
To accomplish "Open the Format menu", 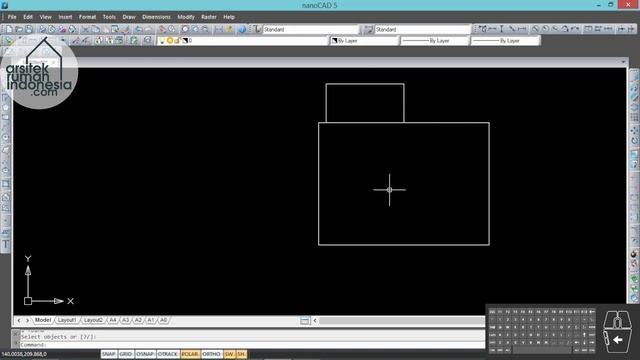I will [87, 17].
